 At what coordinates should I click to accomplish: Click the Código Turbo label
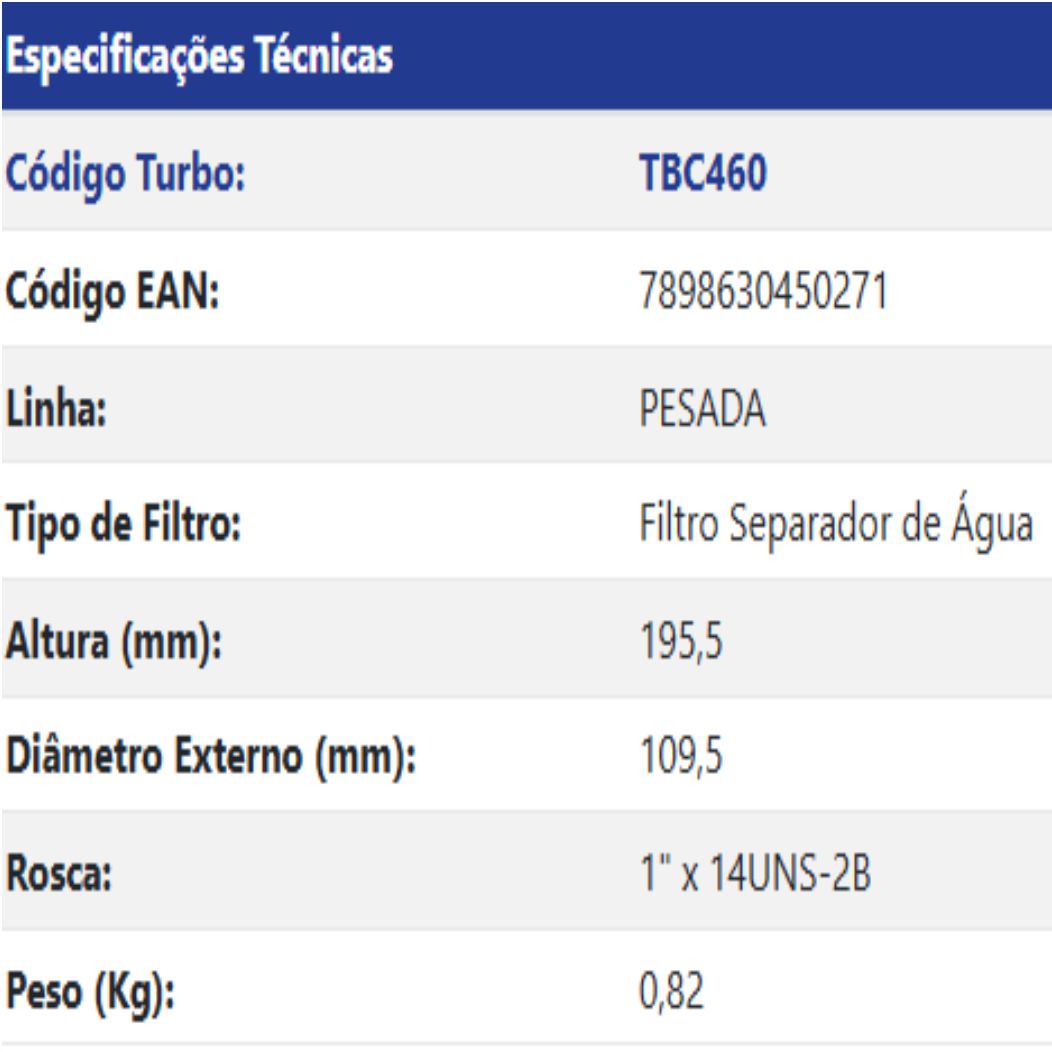tap(126, 175)
